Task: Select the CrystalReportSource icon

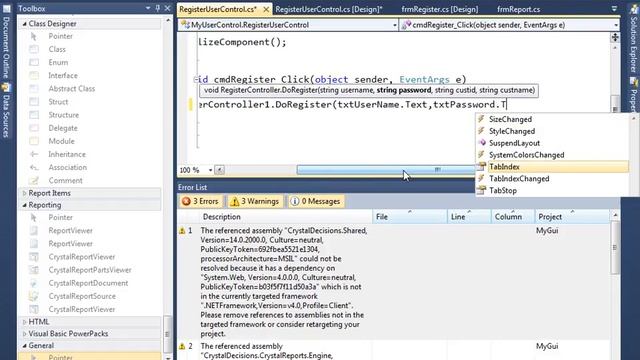Action: [34, 296]
